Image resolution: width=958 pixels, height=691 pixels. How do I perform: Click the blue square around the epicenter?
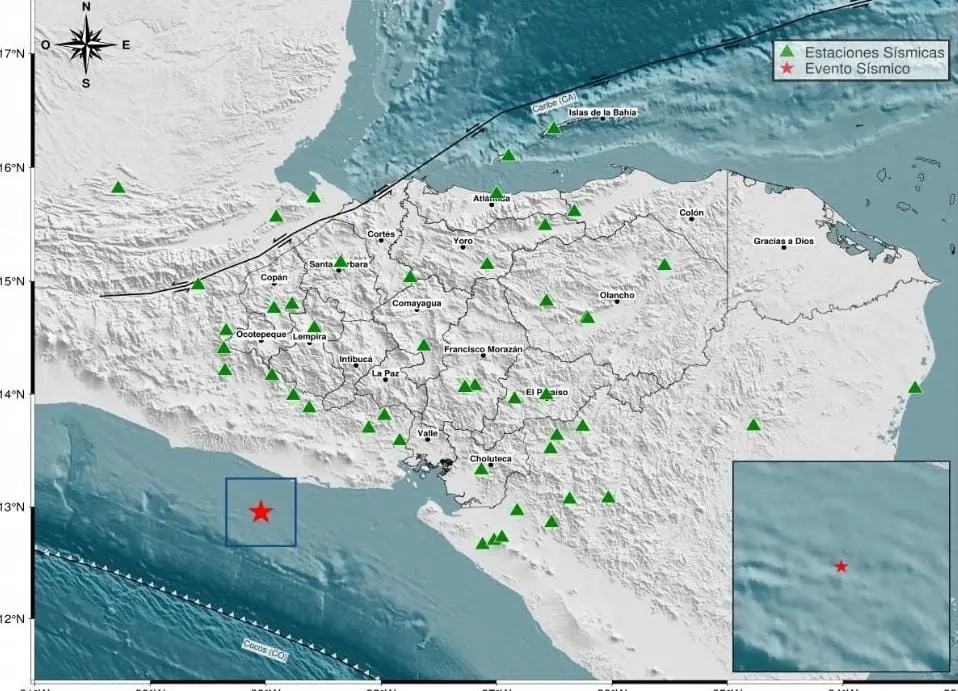pos(261,512)
